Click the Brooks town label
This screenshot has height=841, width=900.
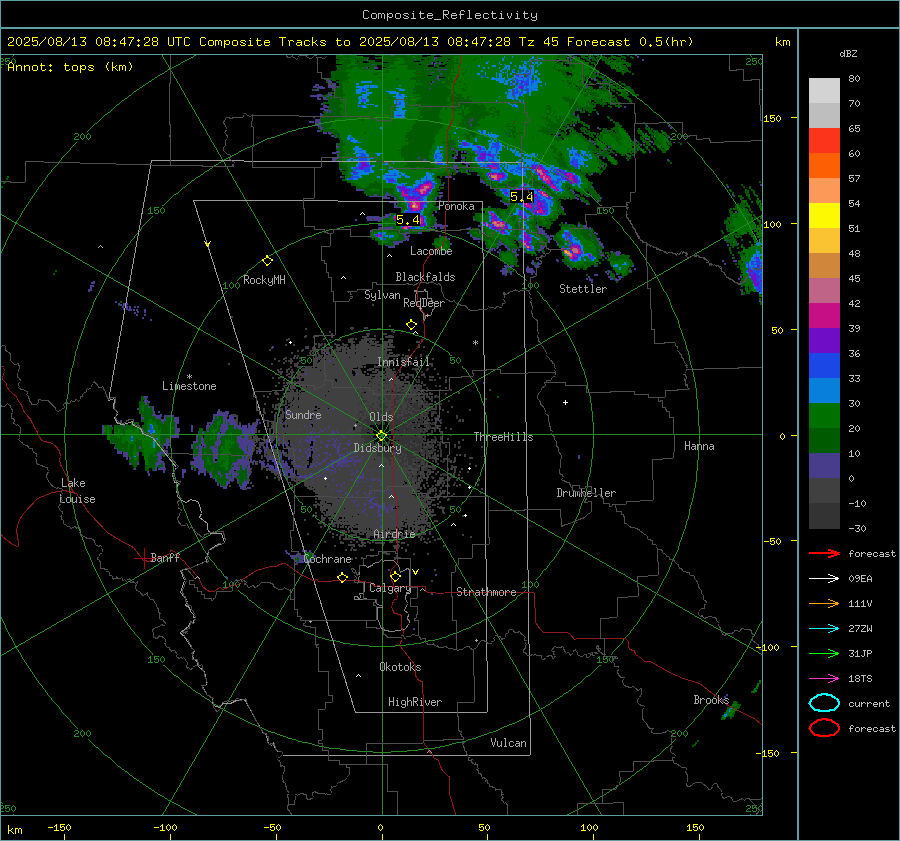click(711, 700)
